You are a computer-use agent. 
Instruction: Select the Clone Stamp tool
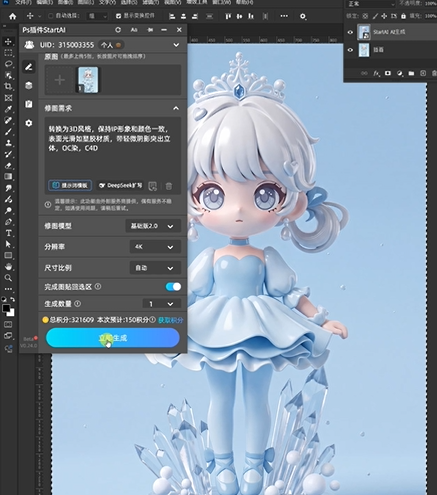click(x=8, y=143)
